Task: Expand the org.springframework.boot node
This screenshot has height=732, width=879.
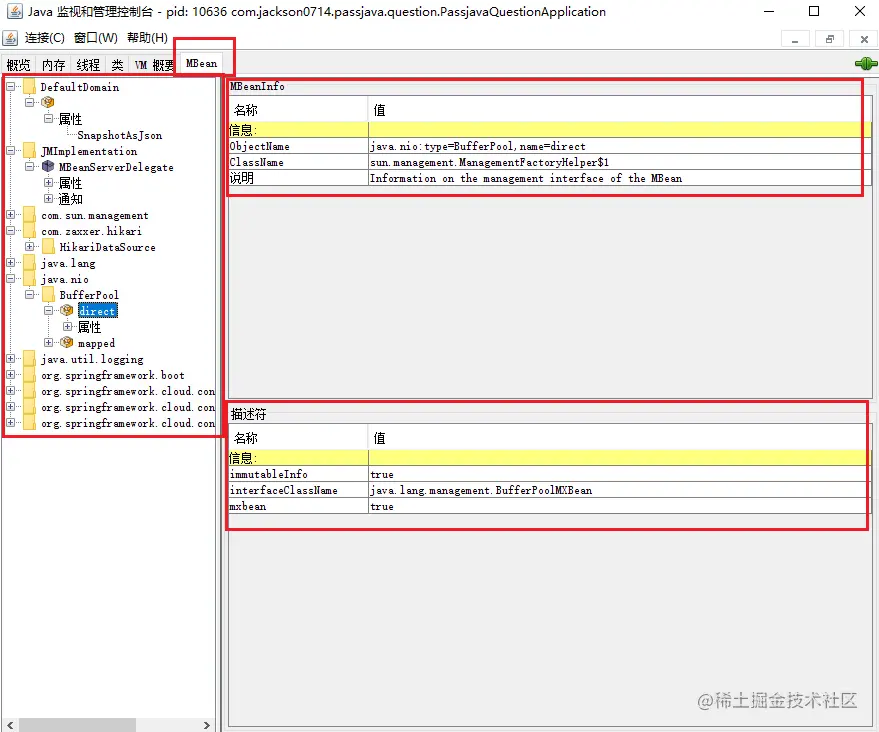Action: [11, 374]
